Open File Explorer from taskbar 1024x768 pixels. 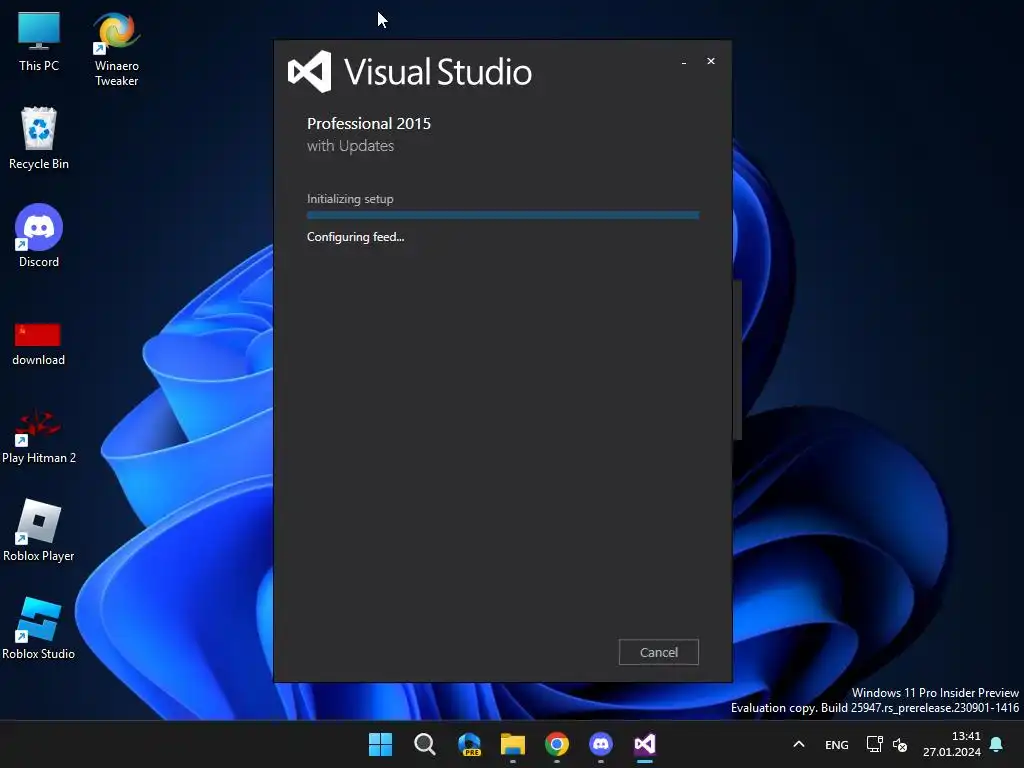(513, 744)
